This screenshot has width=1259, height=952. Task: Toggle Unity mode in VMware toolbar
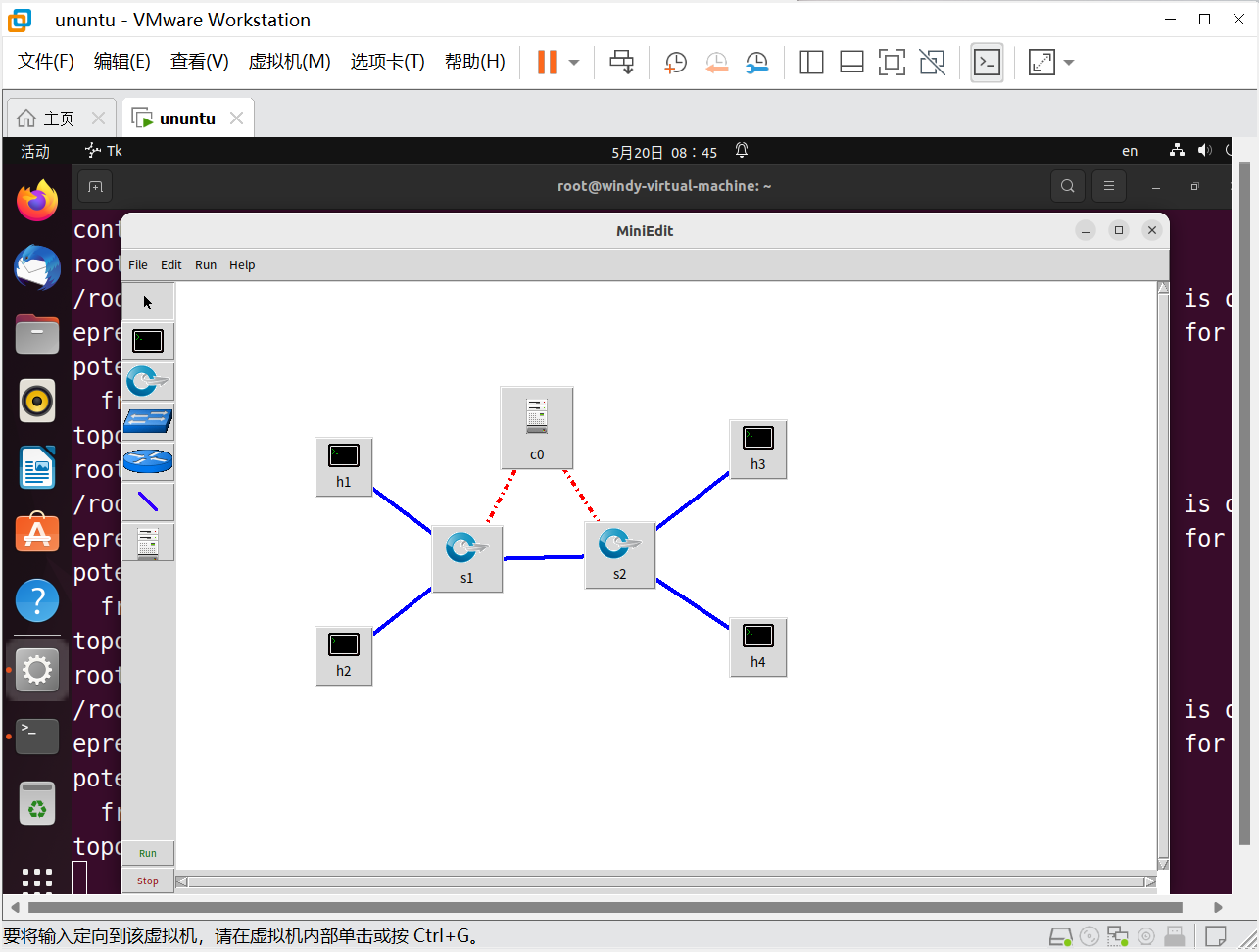point(932,62)
